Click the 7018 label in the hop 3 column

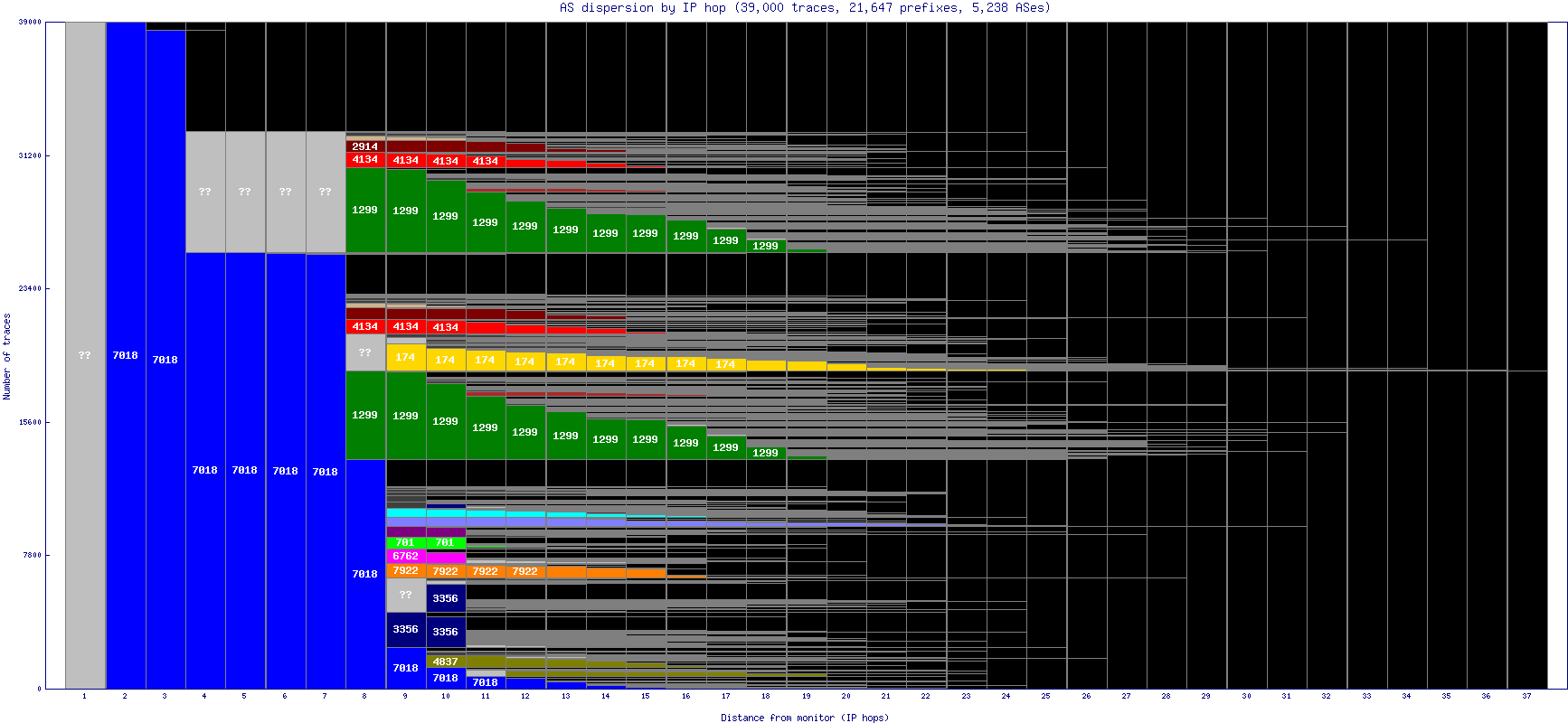tap(165, 360)
